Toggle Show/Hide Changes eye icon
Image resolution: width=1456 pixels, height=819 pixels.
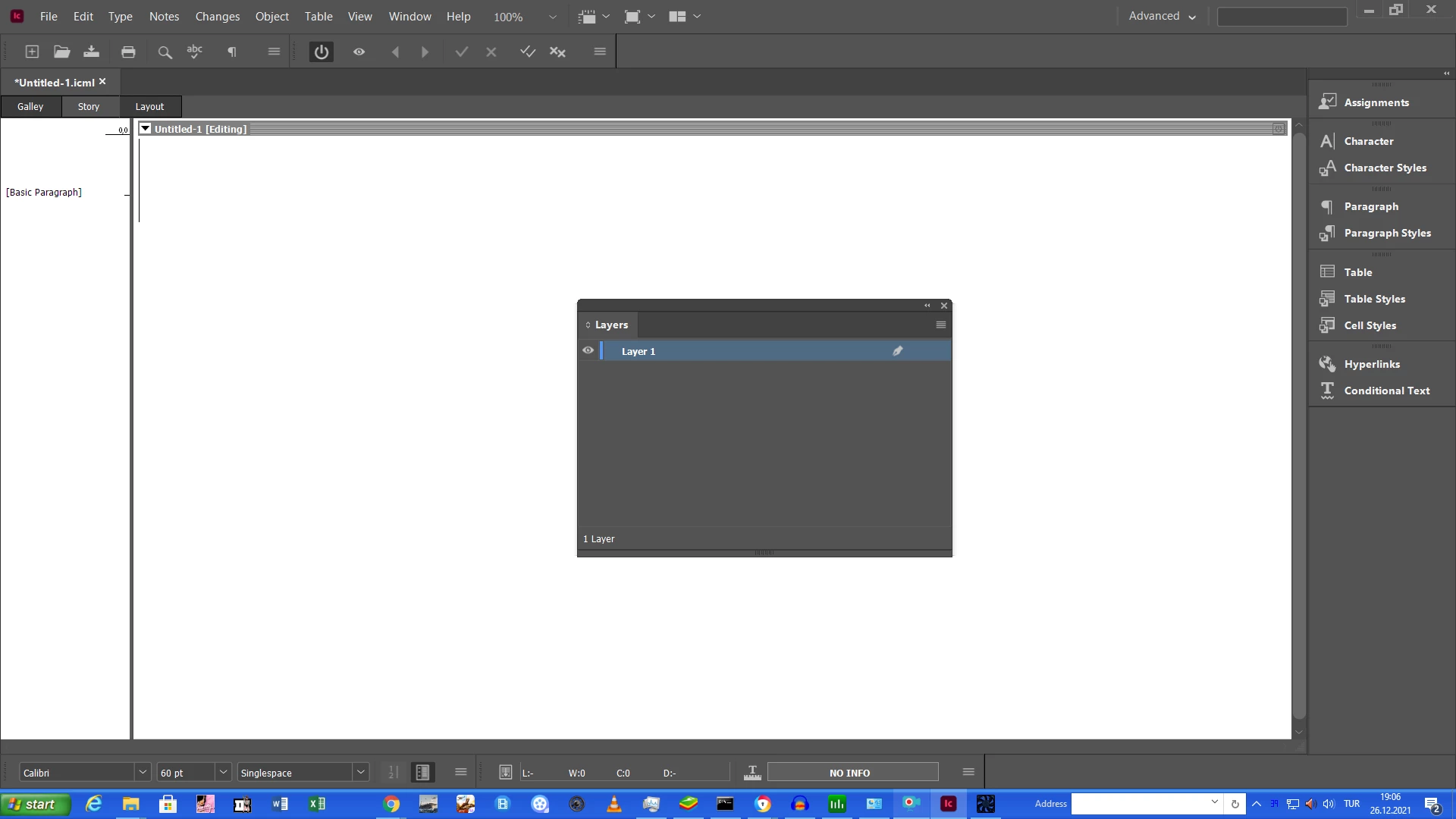point(359,52)
